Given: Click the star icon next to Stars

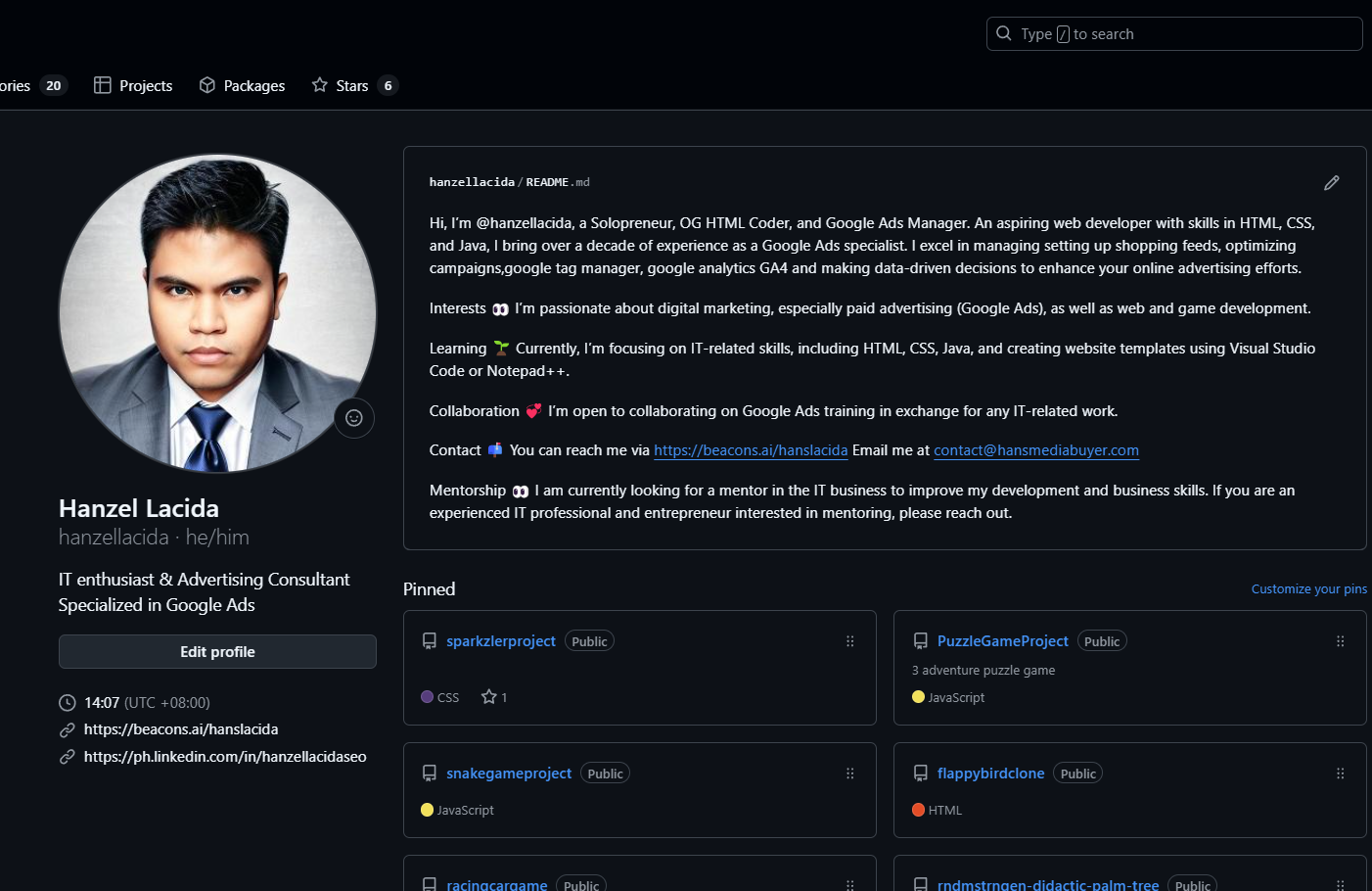Looking at the screenshot, I should (319, 85).
